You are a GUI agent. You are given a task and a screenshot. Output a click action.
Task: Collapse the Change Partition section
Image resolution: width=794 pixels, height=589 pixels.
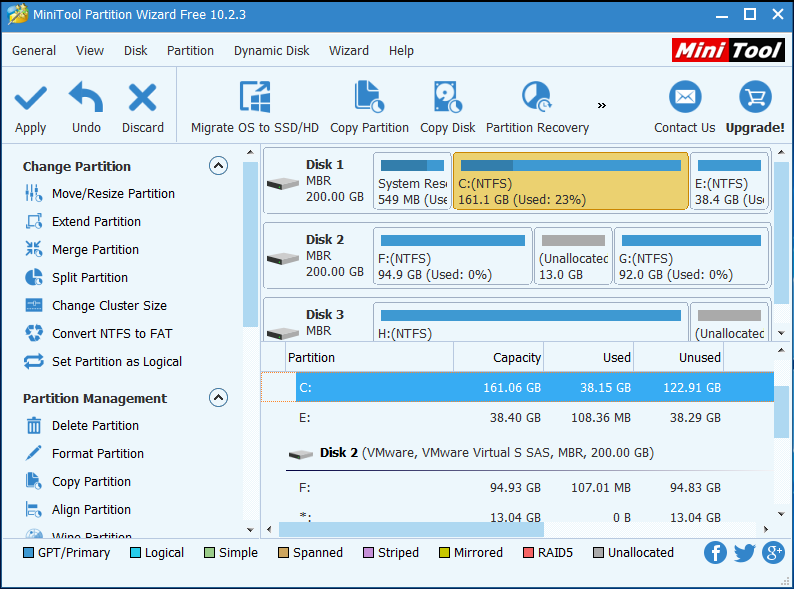coord(218,166)
